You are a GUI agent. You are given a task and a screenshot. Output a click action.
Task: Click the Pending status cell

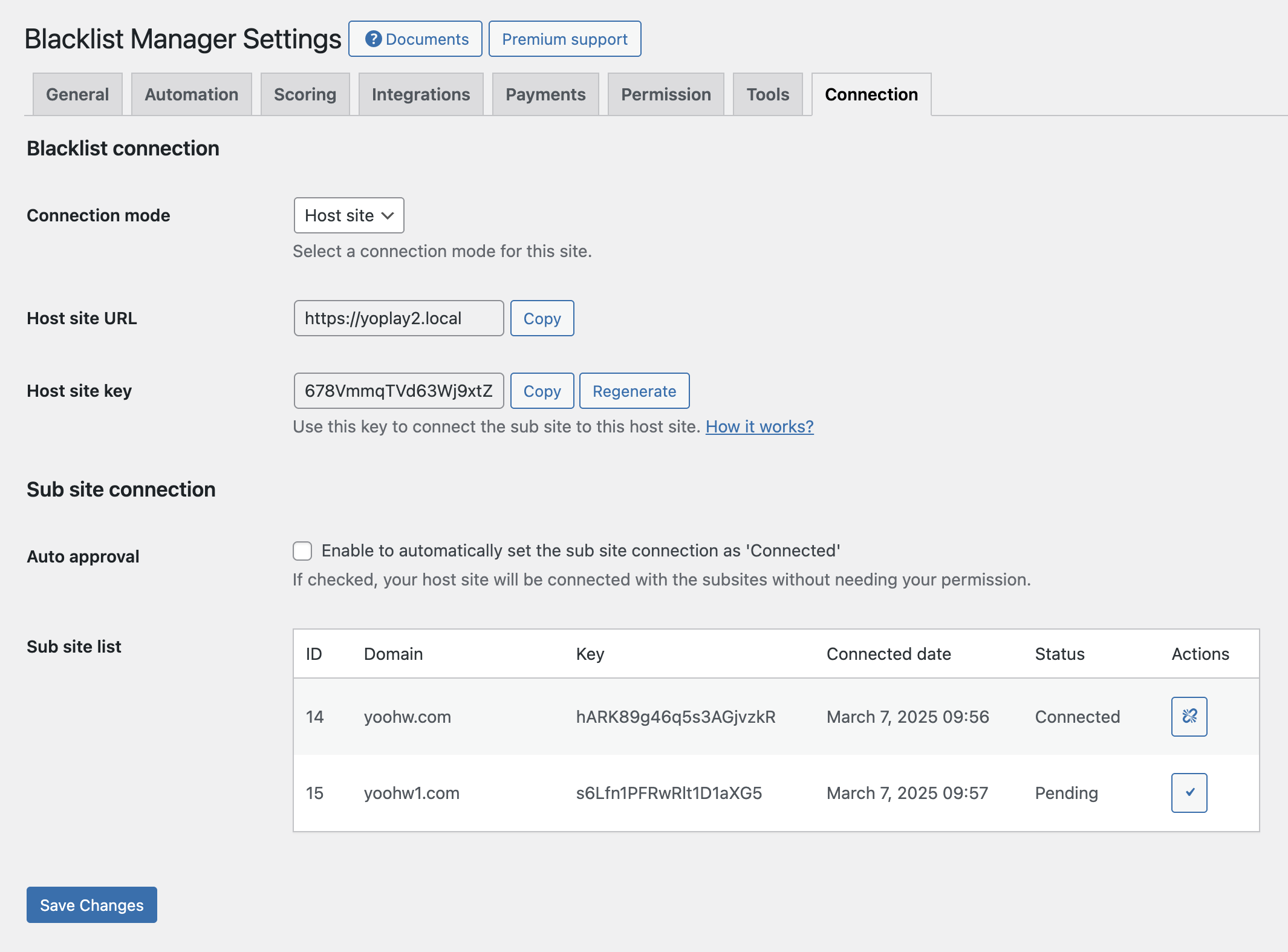tap(1067, 793)
